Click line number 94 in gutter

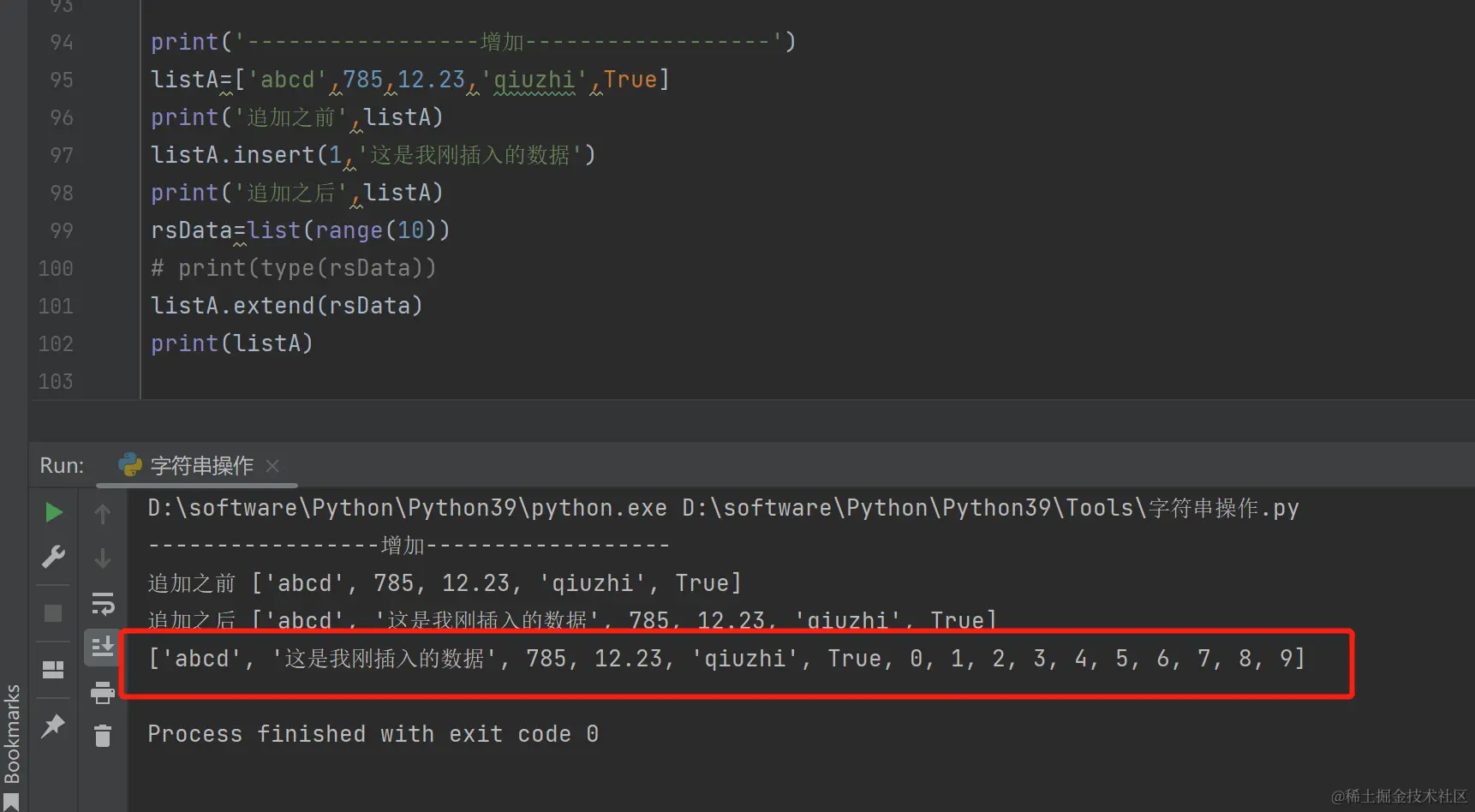click(62, 42)
